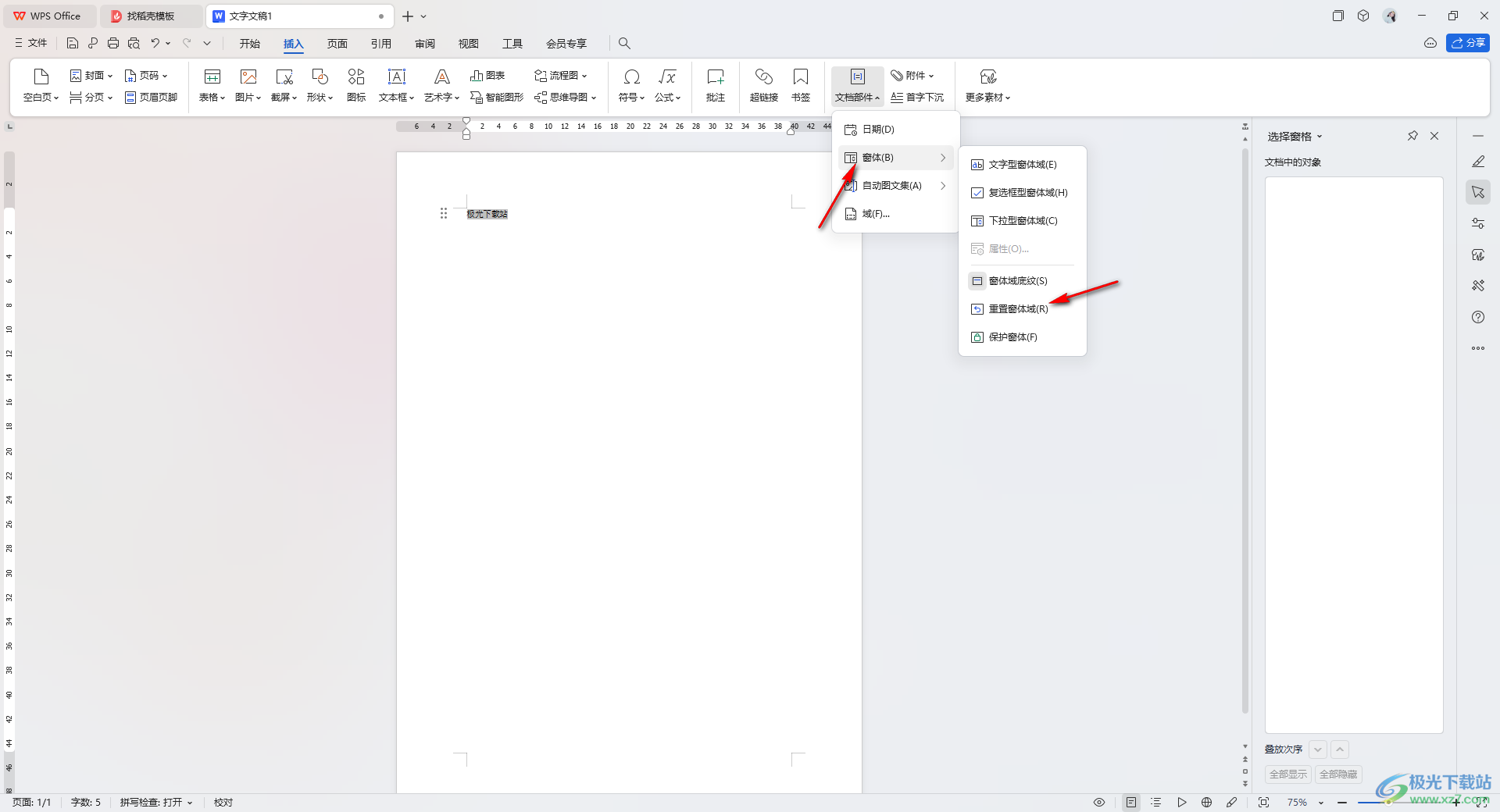This screenshot has height=812, width=1500.
Task: Choose 日期(D) from document parts menu
Action: (895, 130)
